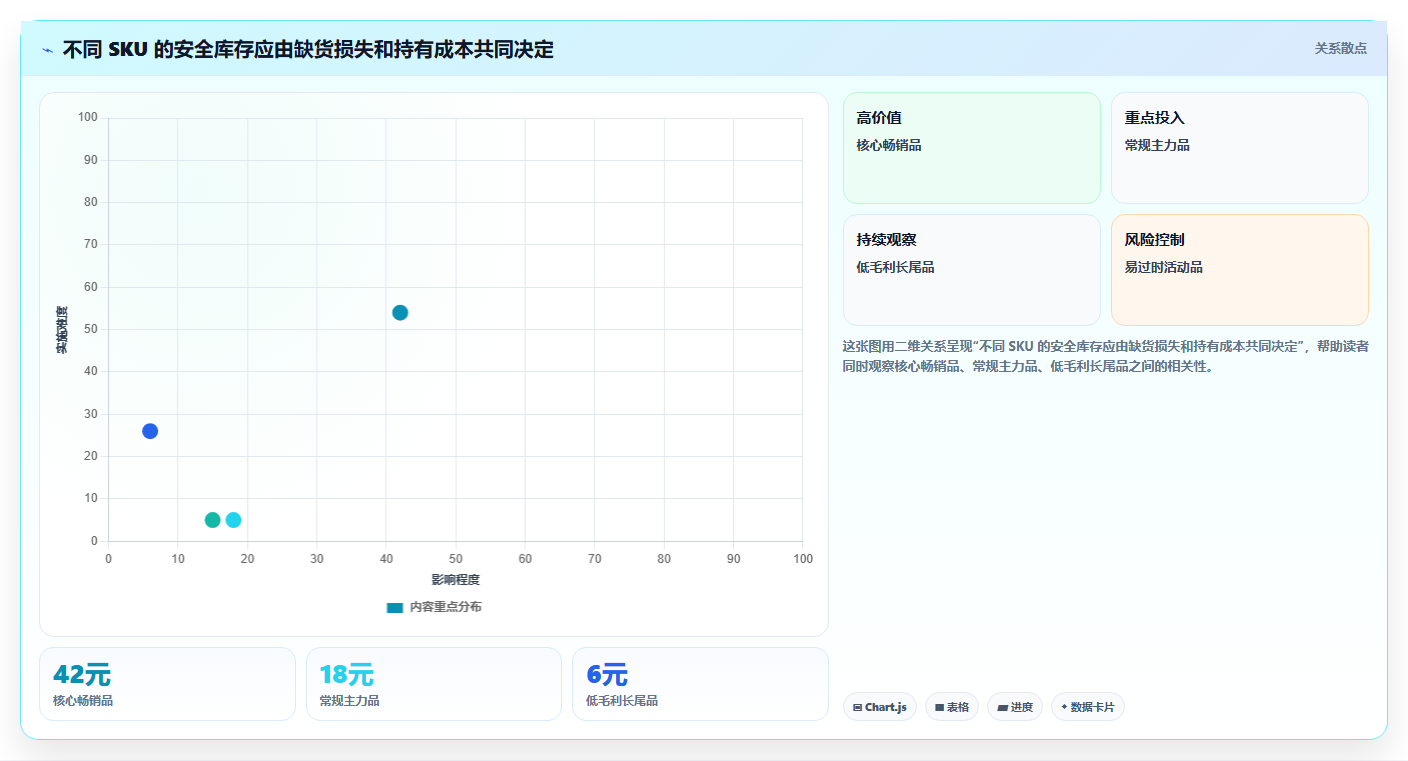Click the 内容重点分布 legend label
The image size is (1408, 761).
click(445, 607)
